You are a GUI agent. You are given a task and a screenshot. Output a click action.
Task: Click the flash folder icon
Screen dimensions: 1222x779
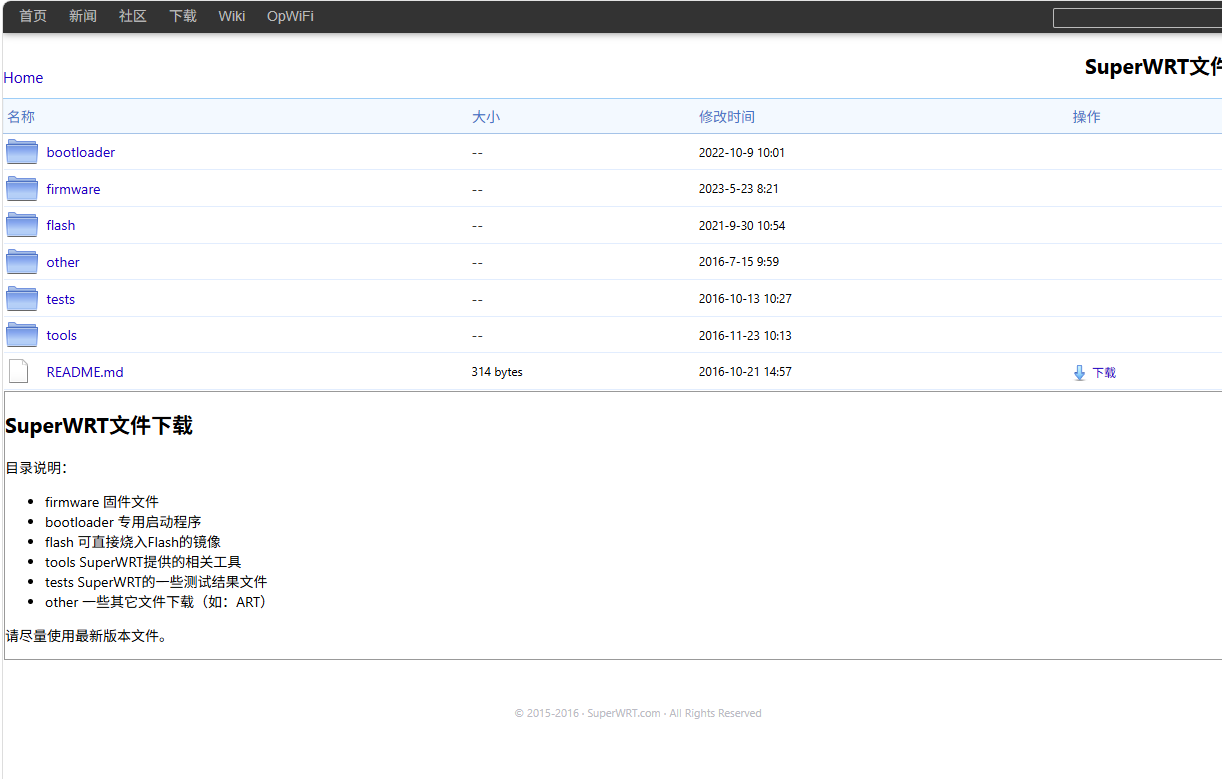(22, 225)
